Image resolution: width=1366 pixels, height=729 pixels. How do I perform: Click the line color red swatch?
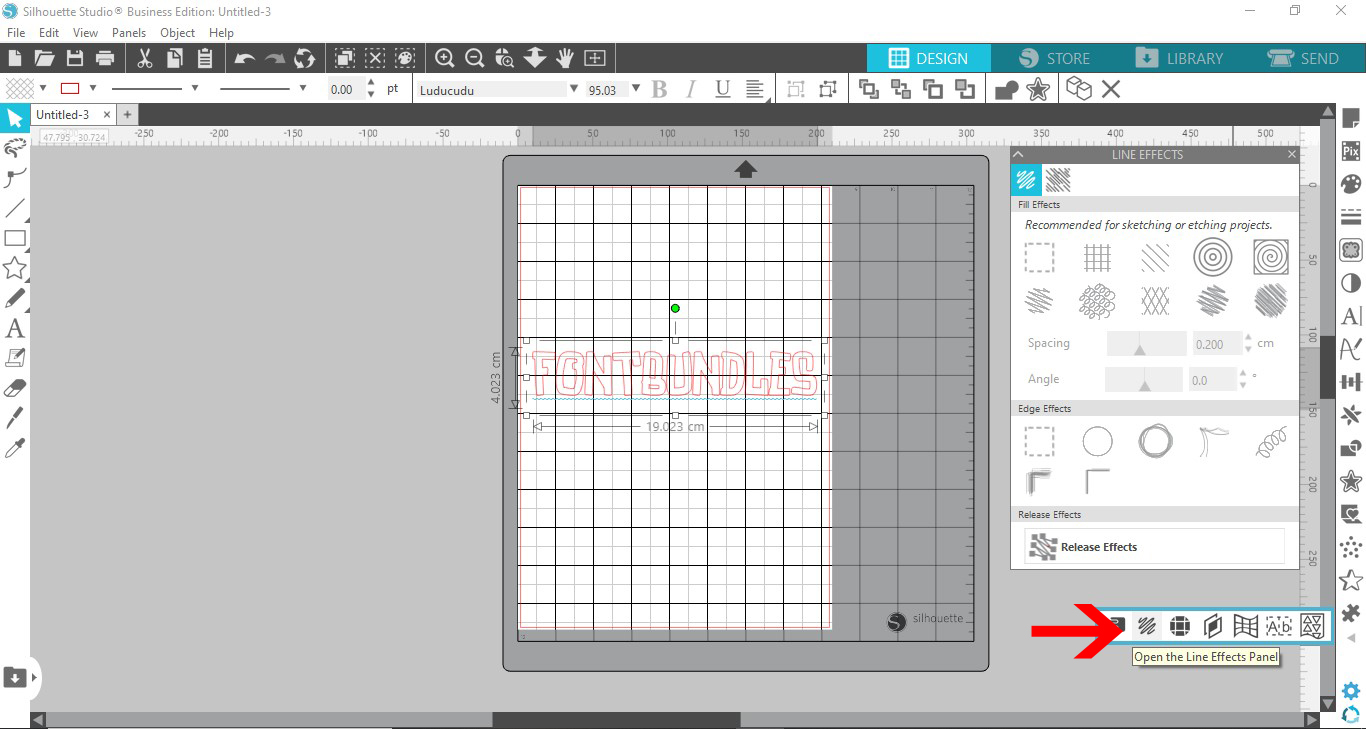click(x=70, y=88)
